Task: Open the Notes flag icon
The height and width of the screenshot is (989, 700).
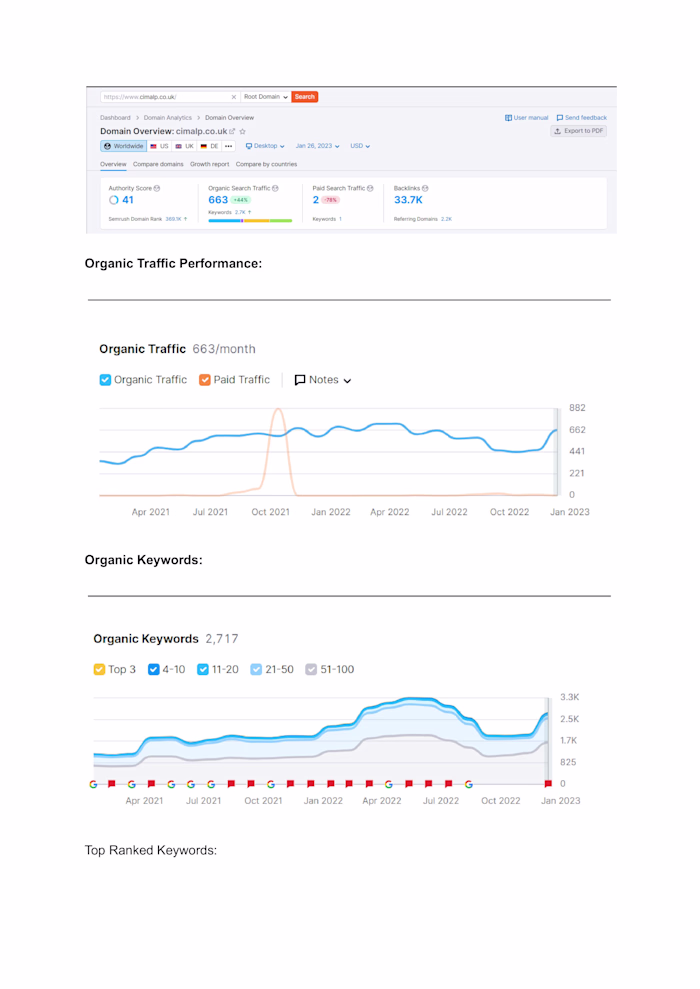Action: point(301,380)
